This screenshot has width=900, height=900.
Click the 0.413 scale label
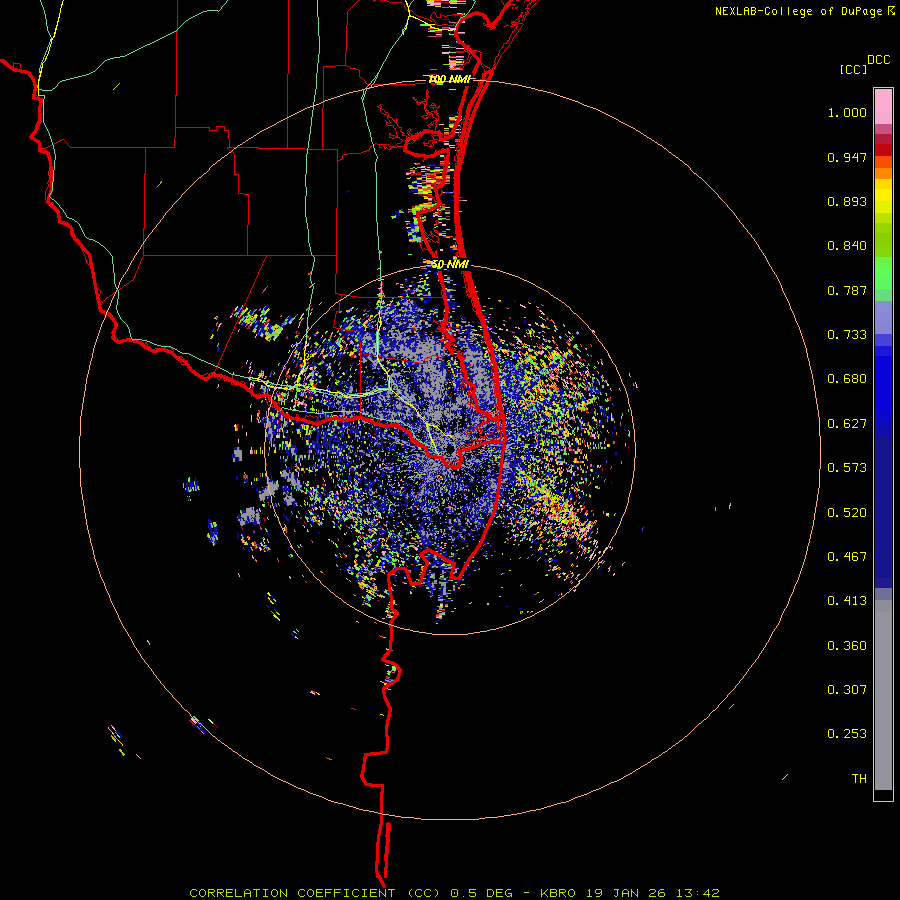tap(847, 601)
